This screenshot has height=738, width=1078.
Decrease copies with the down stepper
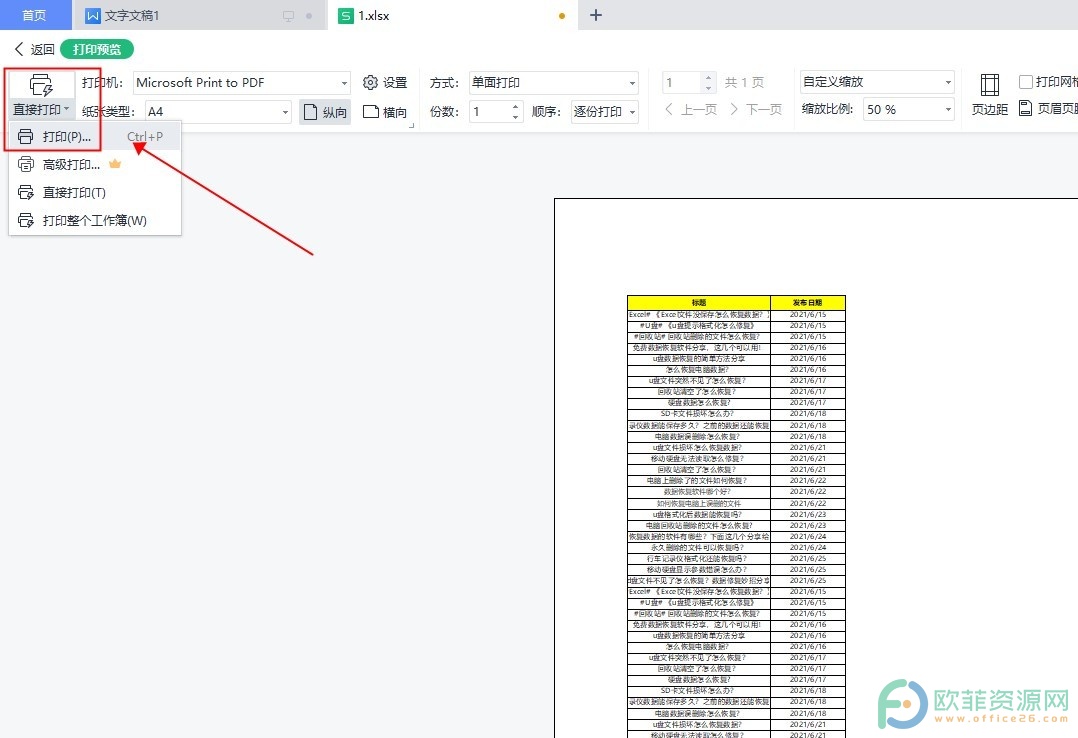[516, 117]
